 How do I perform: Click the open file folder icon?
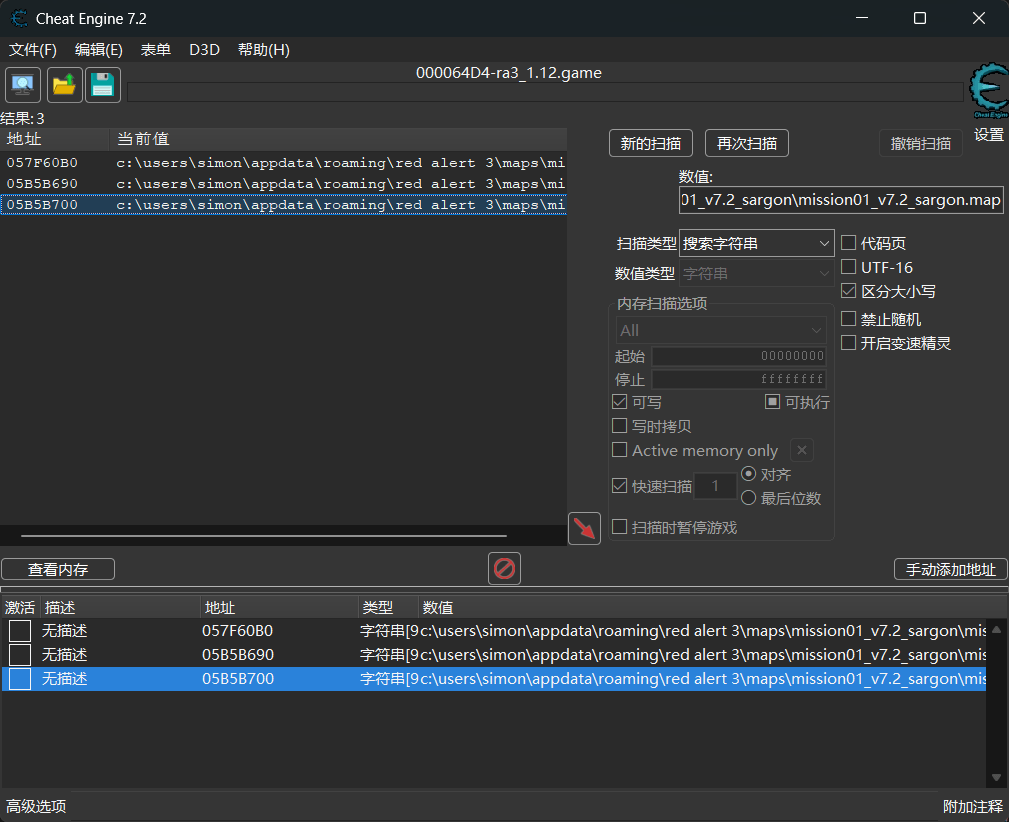[64, 85]
